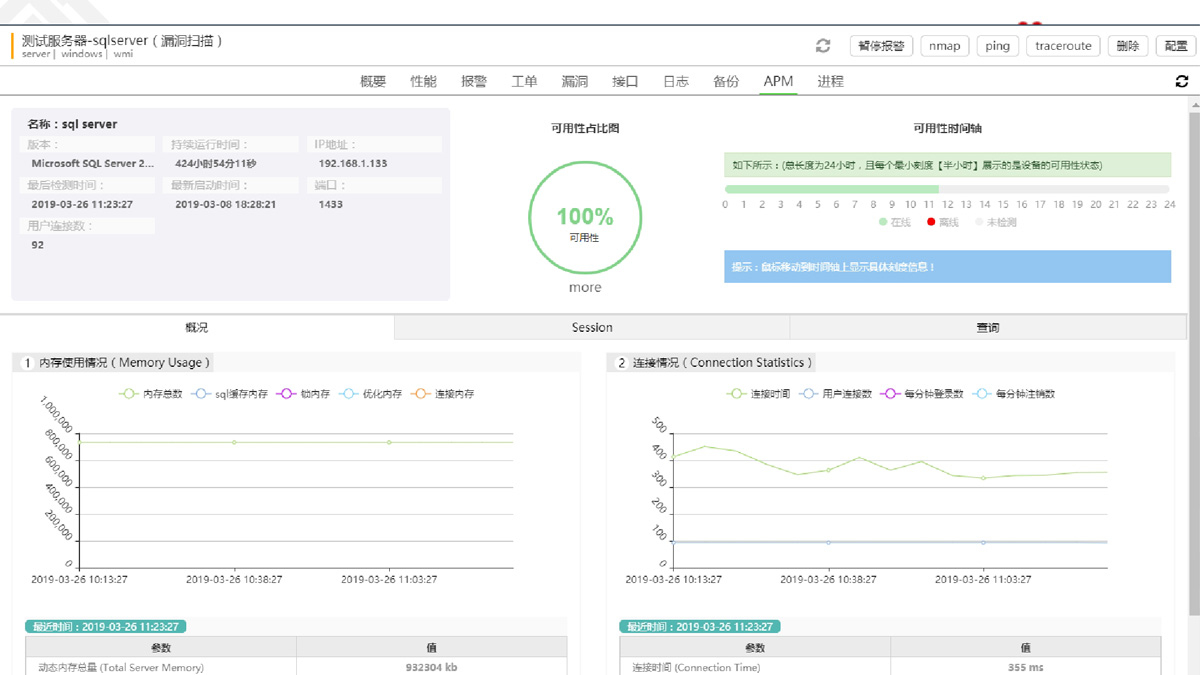Open the 备份 backup tab
This screenshot has width=1200, height=675.
pyautogui.click(x=726, y=82)
